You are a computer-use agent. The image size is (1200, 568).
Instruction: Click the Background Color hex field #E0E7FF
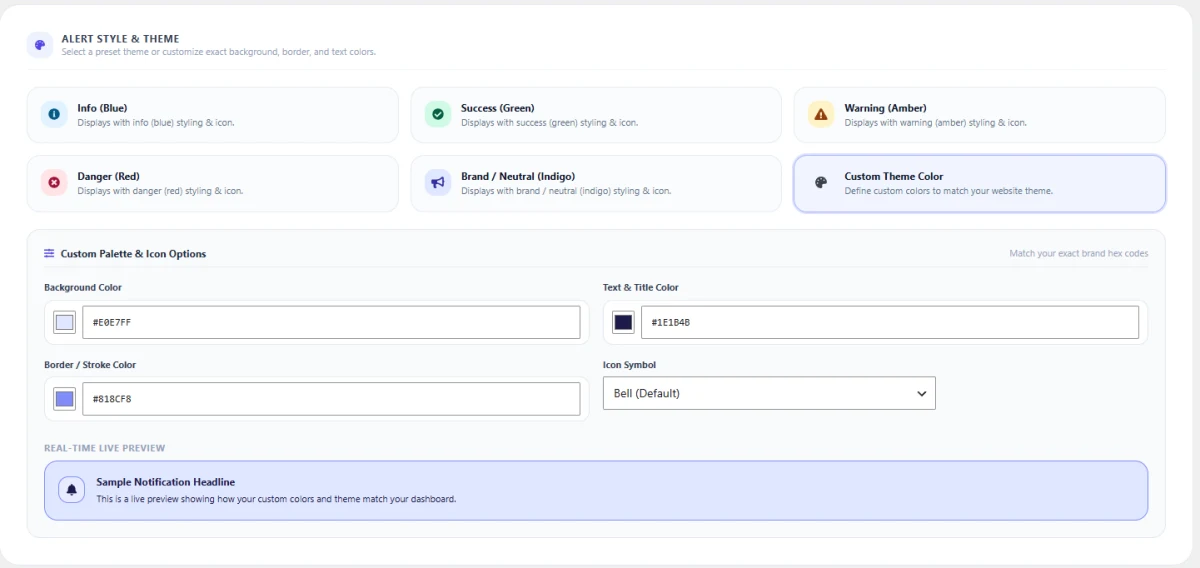[331, 322]
